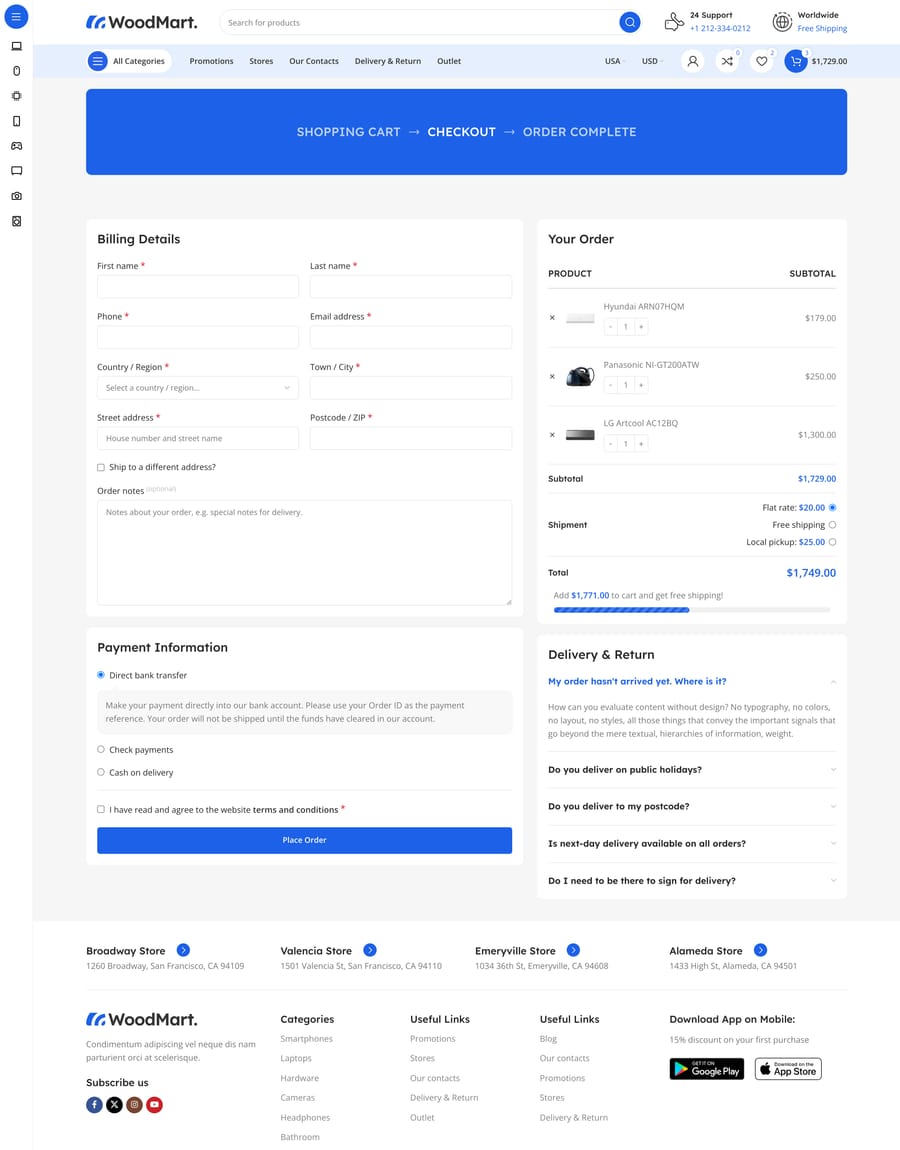Open USA country selector
The image size is (900, 1150).
615,62
